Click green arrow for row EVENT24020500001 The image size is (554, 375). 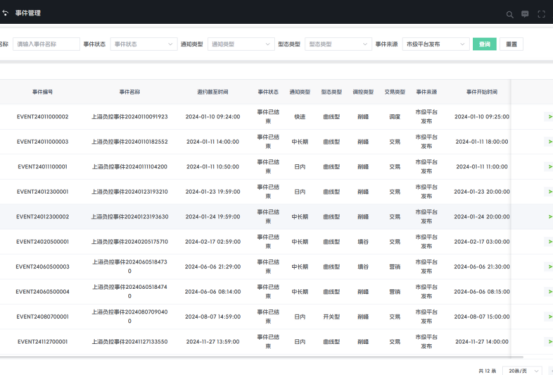click(x=550, y=242)
